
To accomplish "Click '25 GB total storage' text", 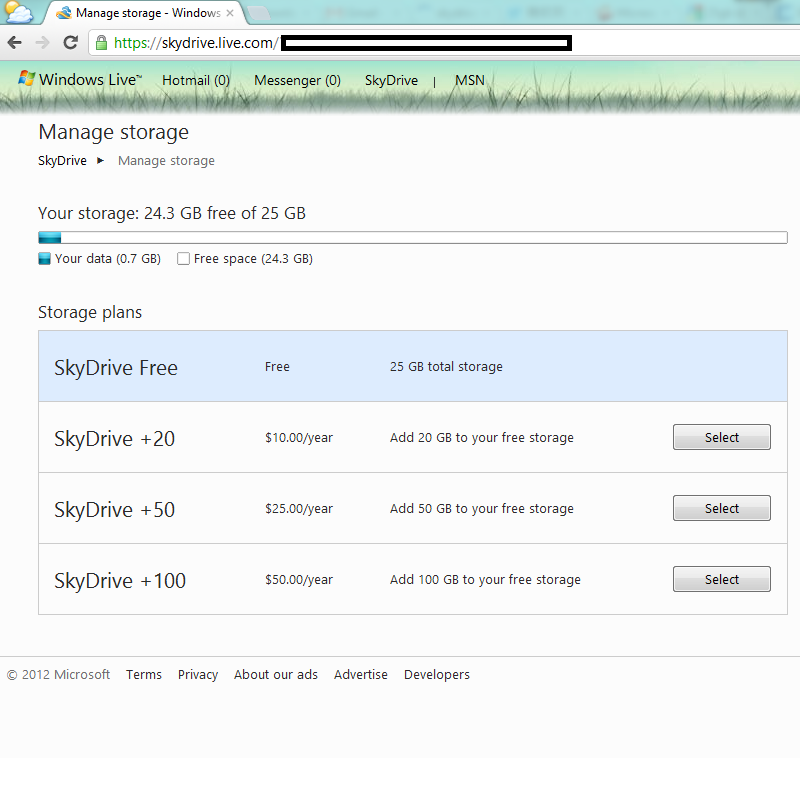I will tap(446, 367).
